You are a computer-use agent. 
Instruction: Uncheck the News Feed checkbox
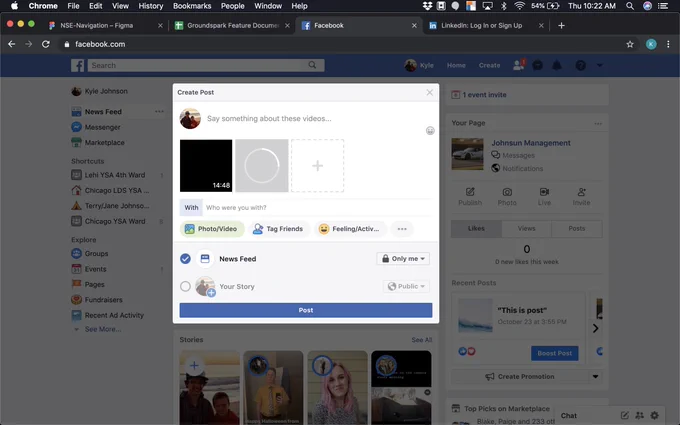(x=185, y=259)
